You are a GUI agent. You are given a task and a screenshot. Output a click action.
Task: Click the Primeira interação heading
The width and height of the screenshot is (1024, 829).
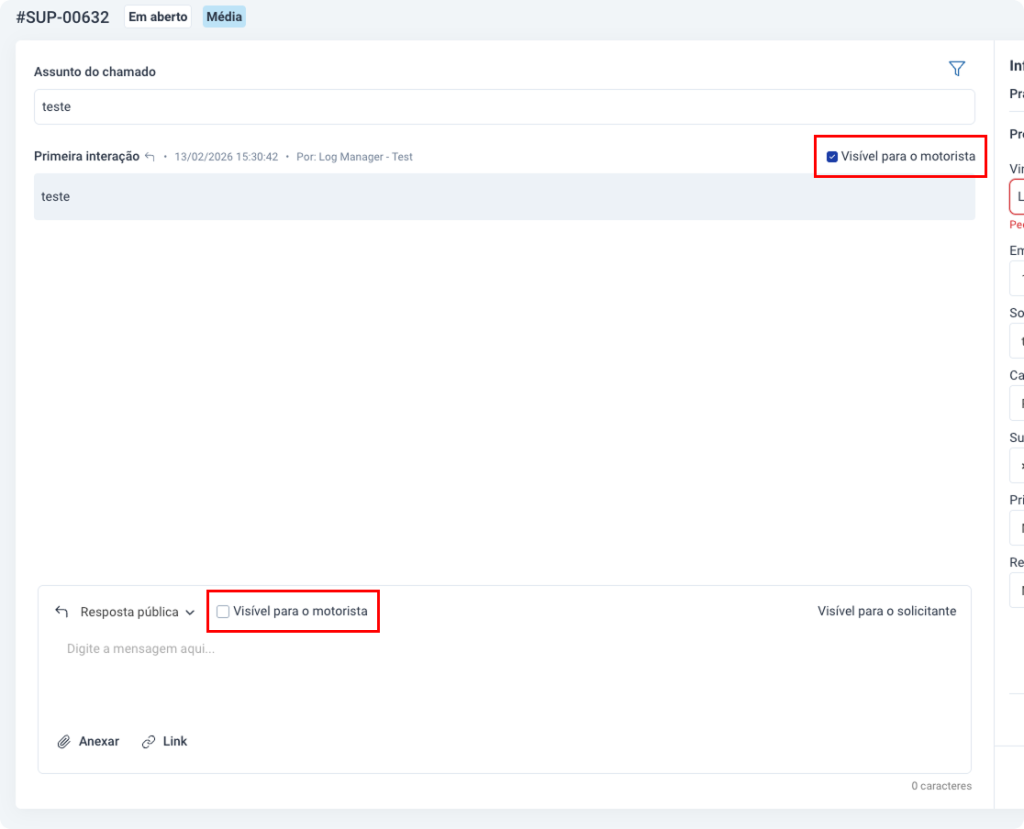pyautogui.click(x=86, y=157)
